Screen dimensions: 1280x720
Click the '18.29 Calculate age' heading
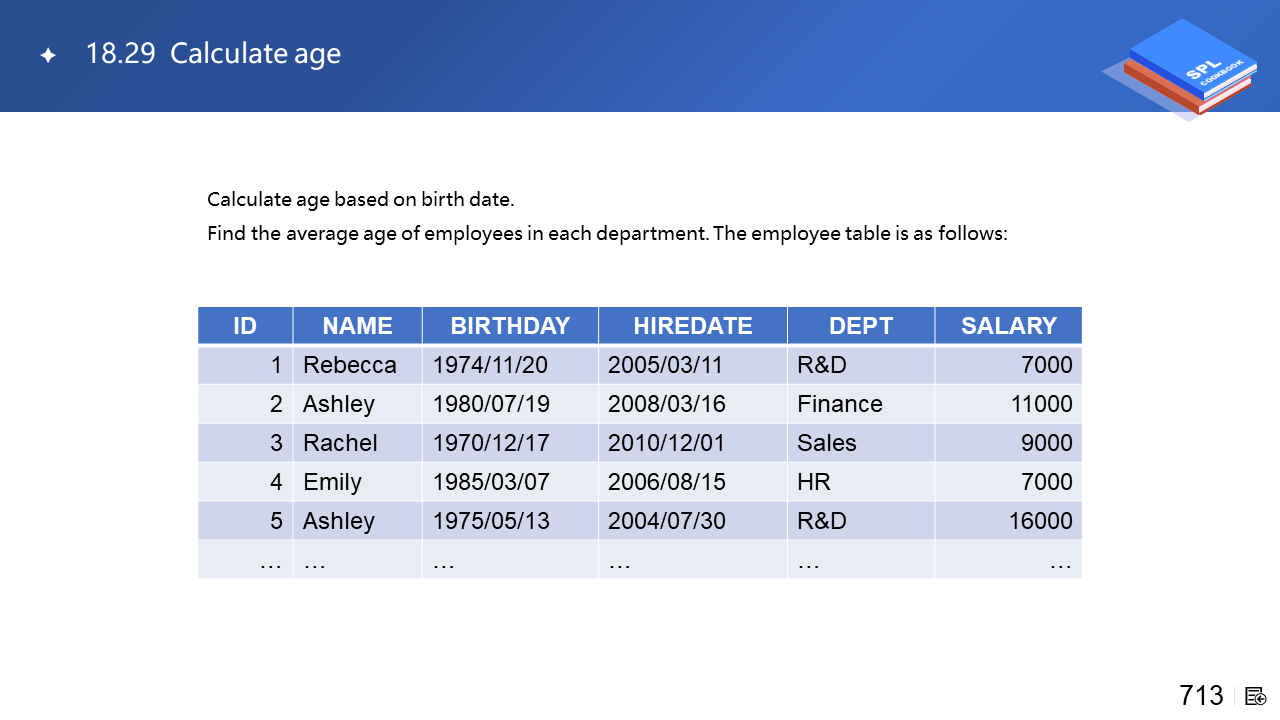(213, 54)
